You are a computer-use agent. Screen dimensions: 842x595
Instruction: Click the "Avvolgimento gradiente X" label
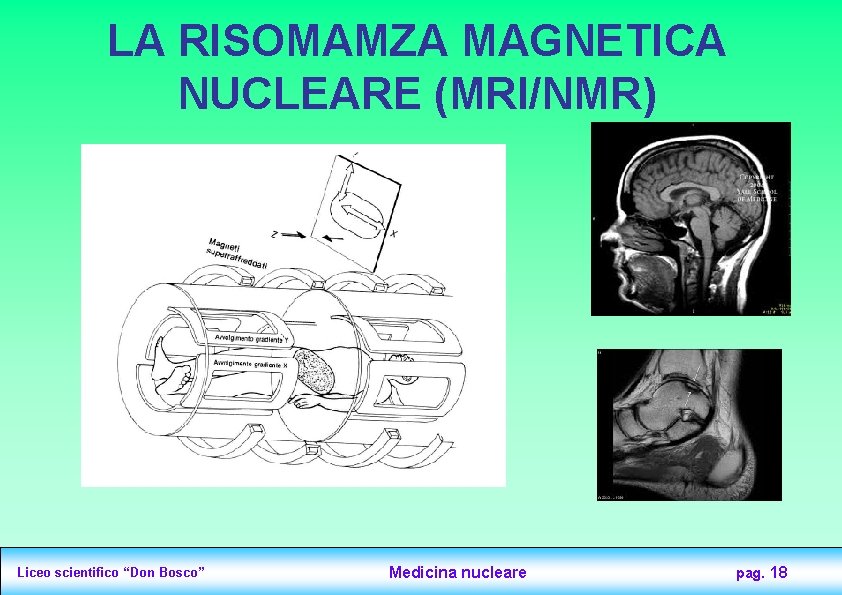(x=251, y=364)
